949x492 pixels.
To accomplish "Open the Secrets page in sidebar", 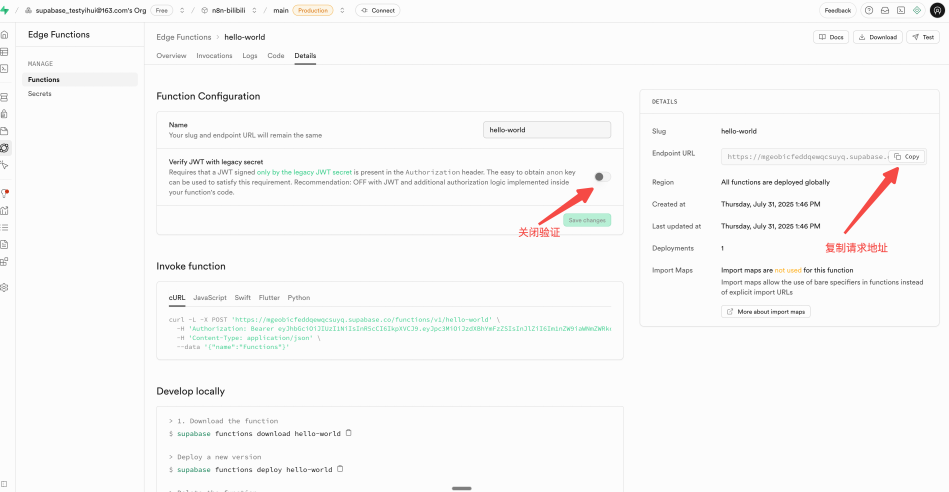I will (40, 94).
